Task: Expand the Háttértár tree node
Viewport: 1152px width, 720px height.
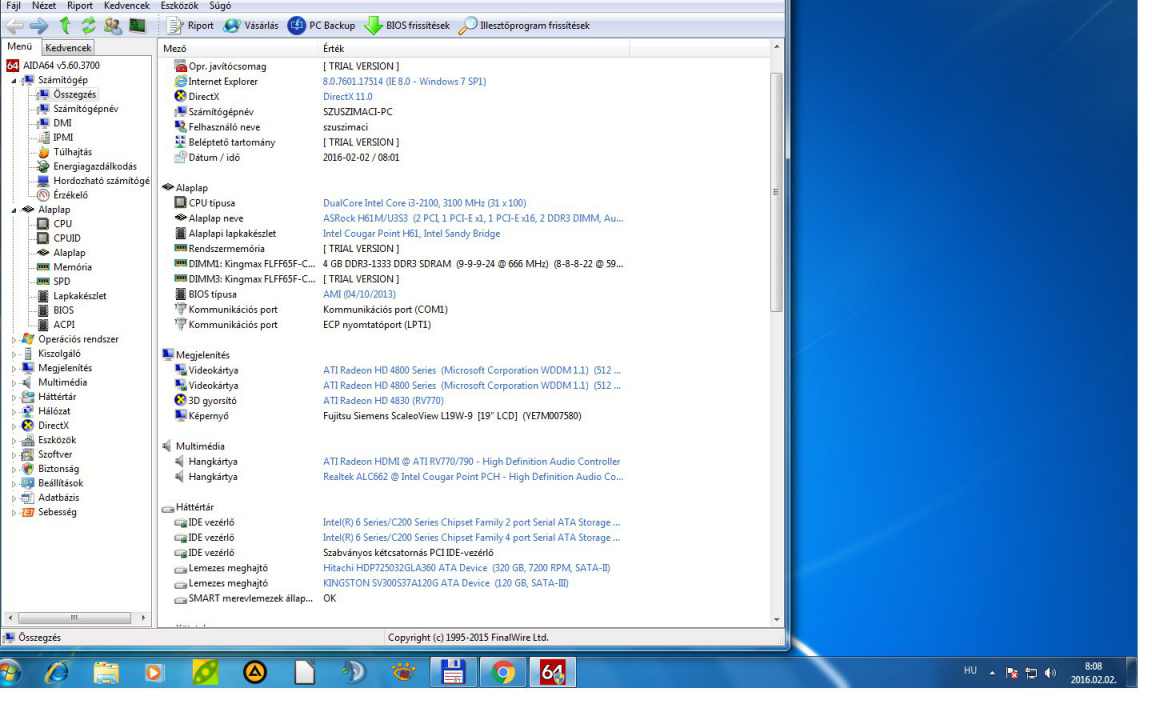Action: (x=14, y=397)
